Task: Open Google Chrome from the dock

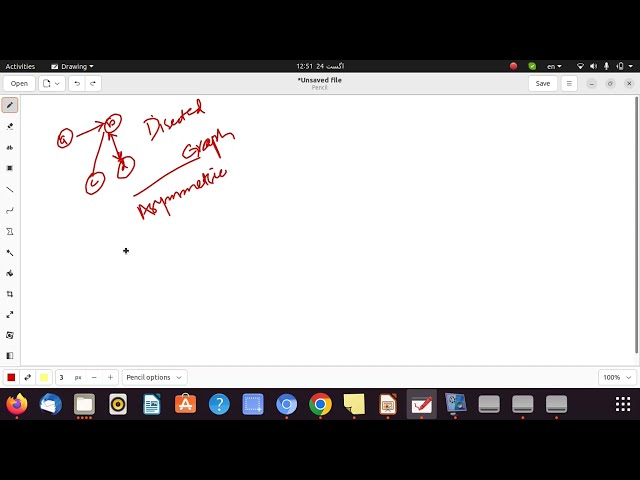Action: click(320, 404)
